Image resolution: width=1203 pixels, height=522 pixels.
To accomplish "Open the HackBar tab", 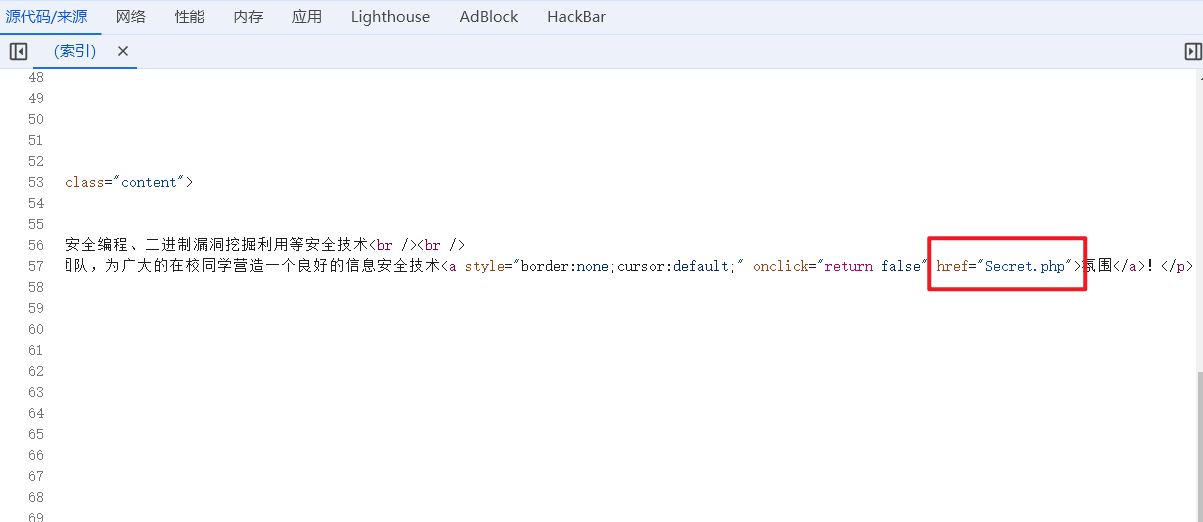I will pos(576,17).
